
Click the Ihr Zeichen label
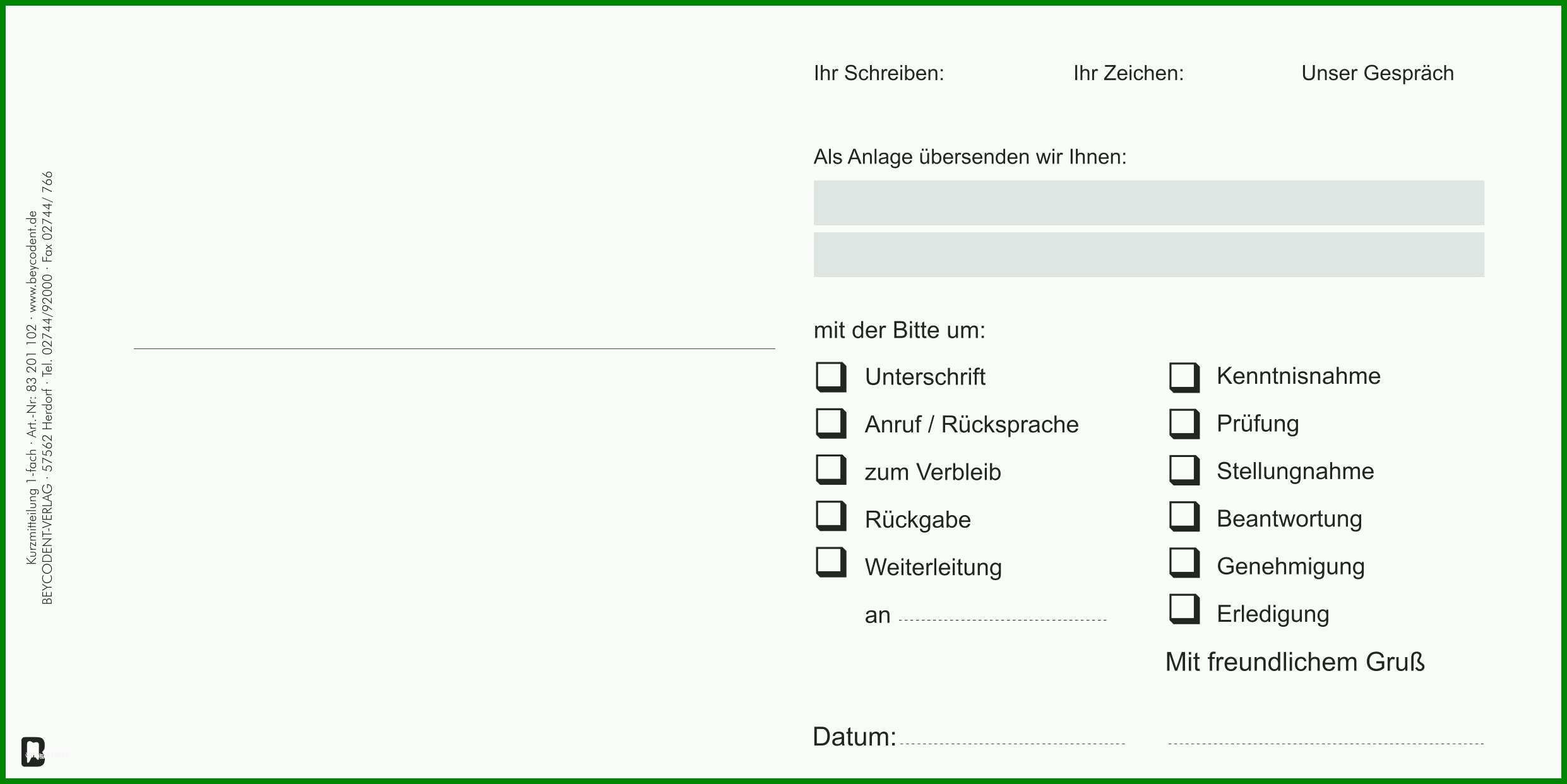1129,73
